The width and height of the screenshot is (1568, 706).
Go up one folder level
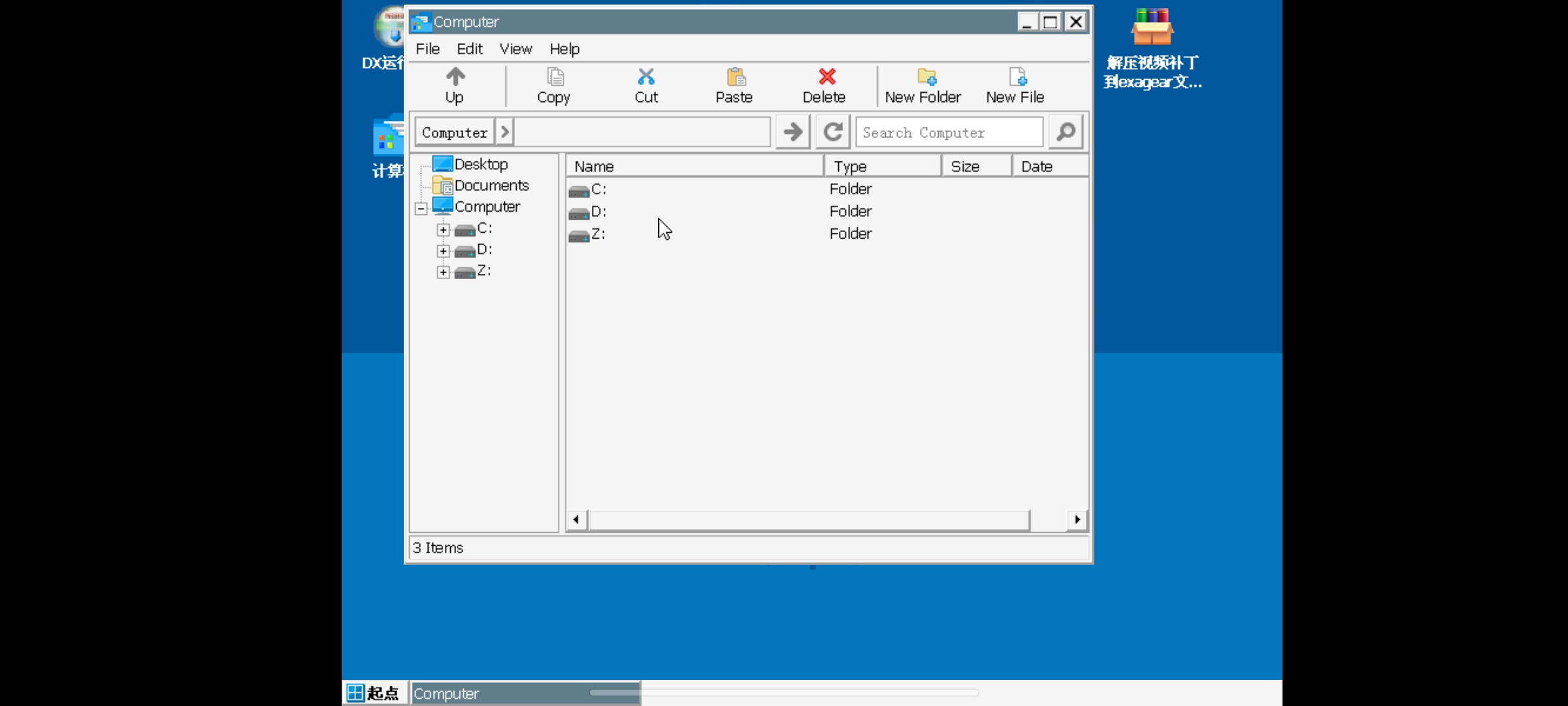click(x=455, y=86)
